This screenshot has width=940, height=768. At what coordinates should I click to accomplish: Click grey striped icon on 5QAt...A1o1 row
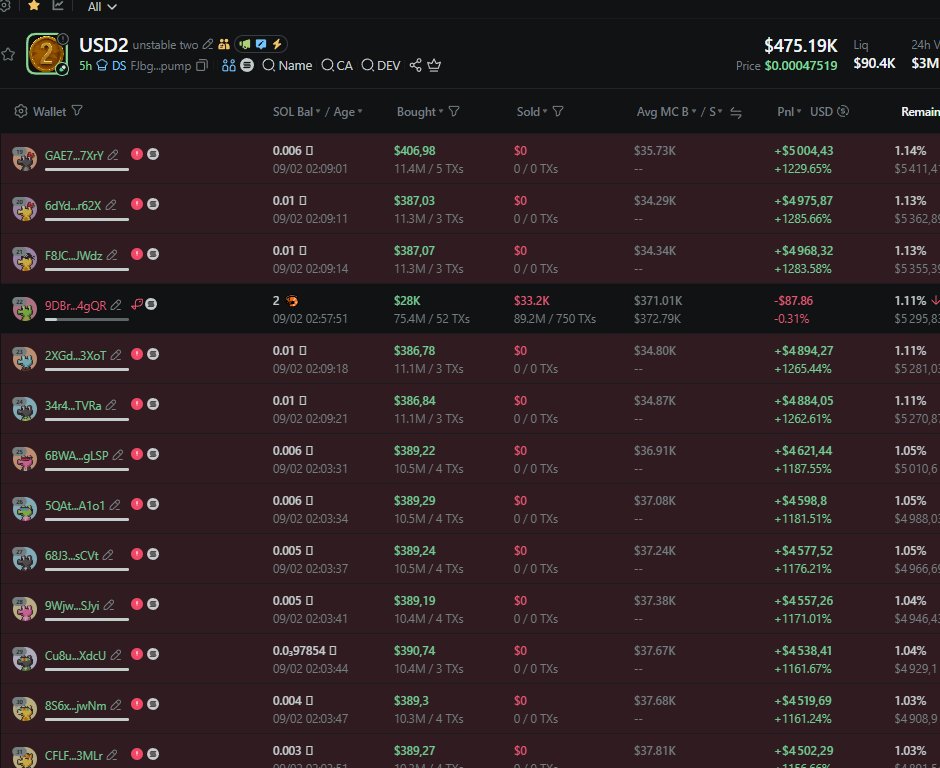point(153,504)
